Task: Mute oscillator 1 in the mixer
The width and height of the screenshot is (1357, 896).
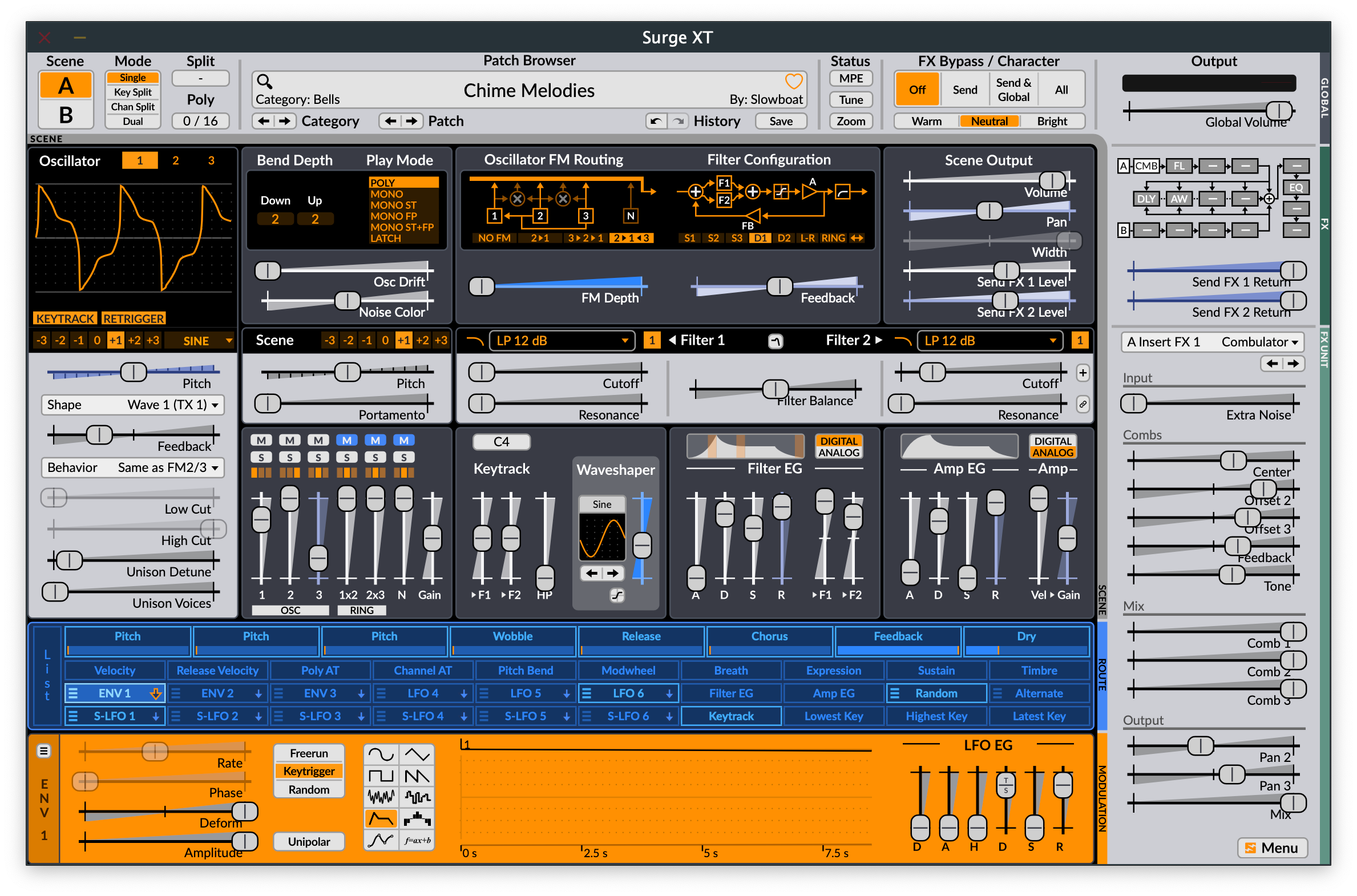Action: tap(261, 440)
